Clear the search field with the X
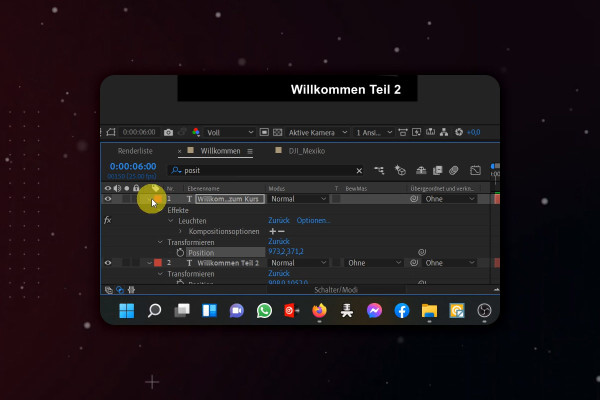Screen dimensions: 600x400 point(359,171)
